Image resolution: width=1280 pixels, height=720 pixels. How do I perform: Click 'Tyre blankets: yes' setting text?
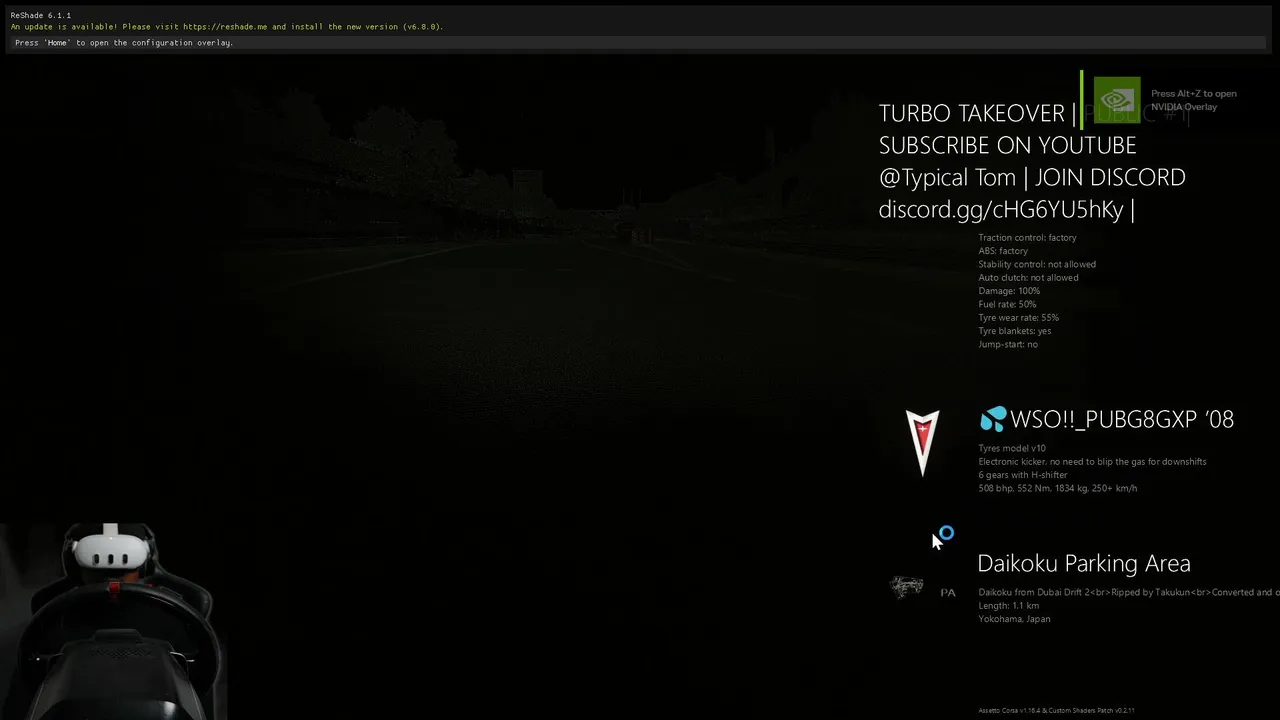[x=1015, y=331]
